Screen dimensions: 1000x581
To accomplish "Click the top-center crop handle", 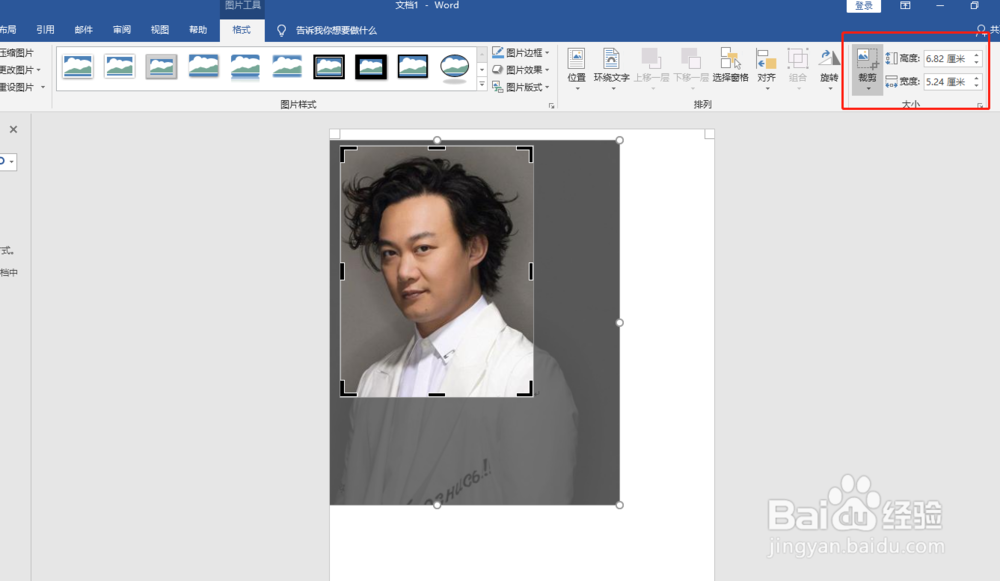I will coord(437,148).
